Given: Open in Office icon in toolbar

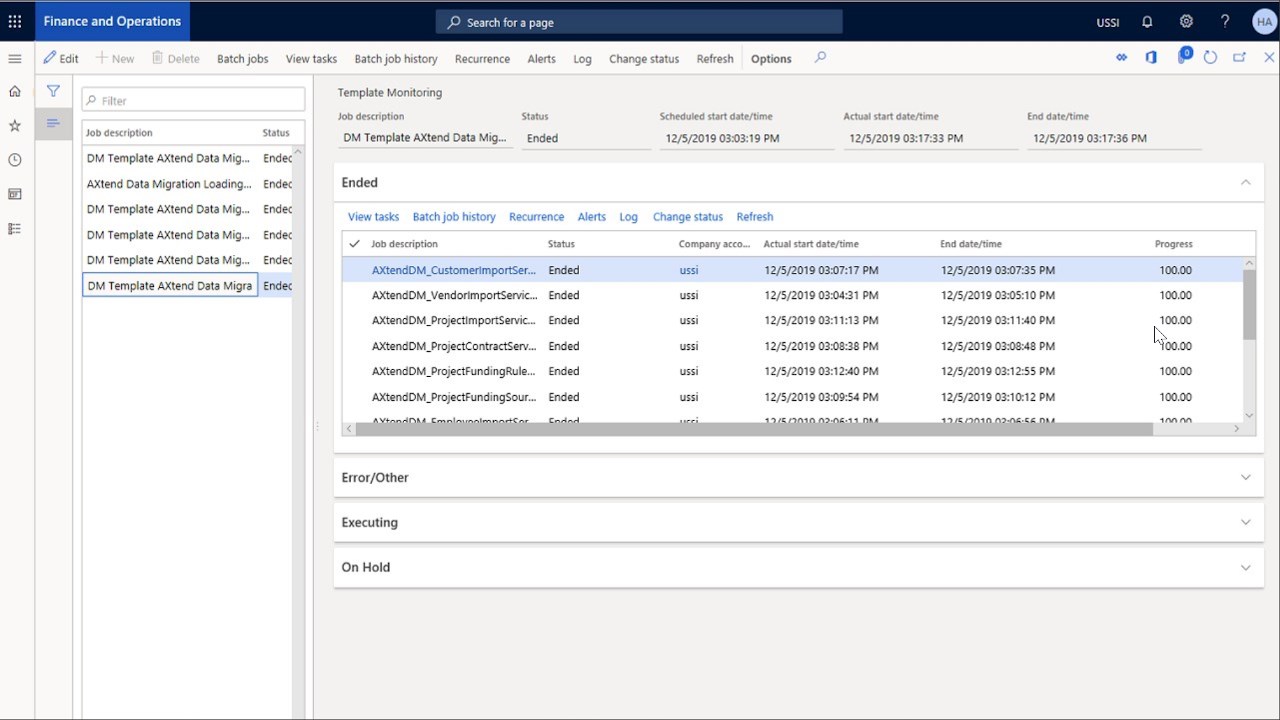Looking at the screenshot, I should point(1151,58).
